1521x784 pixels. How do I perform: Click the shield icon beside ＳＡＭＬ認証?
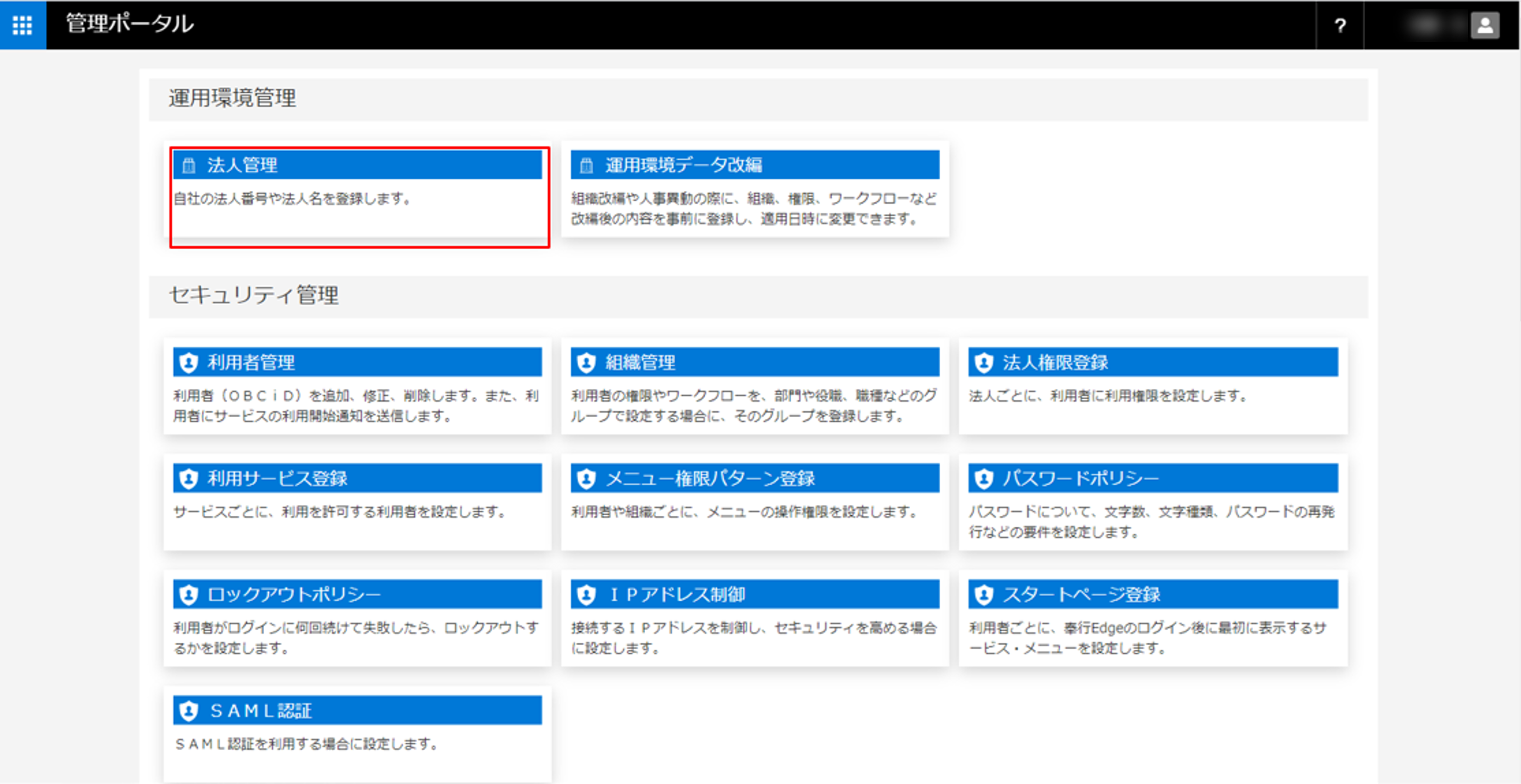coord(188,711)
